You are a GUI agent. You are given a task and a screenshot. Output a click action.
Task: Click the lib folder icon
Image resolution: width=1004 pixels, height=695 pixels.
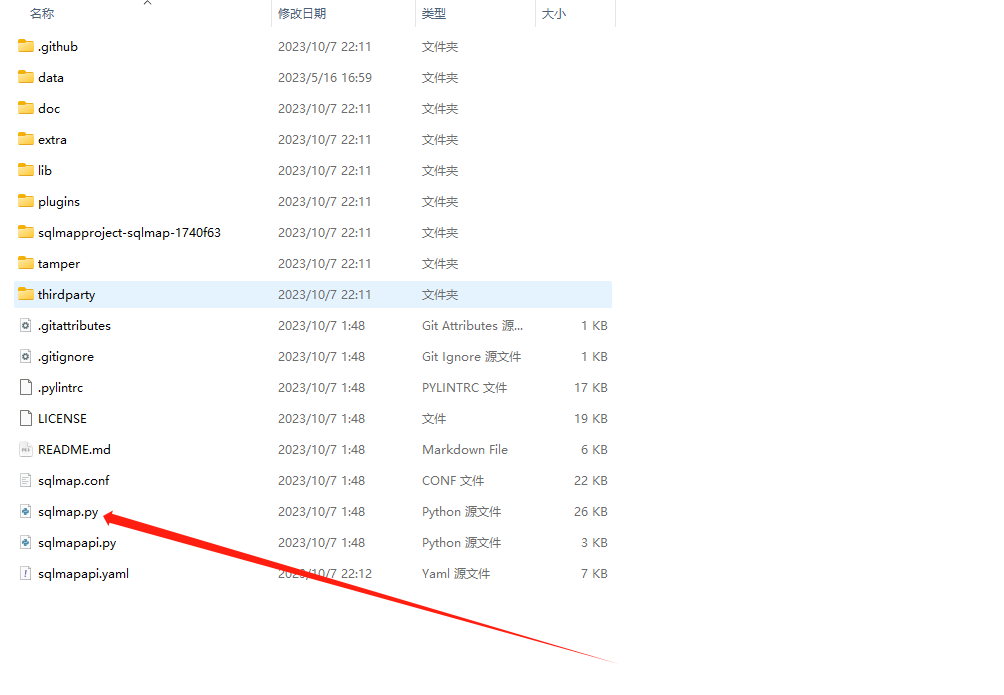(x=26, y=170)
